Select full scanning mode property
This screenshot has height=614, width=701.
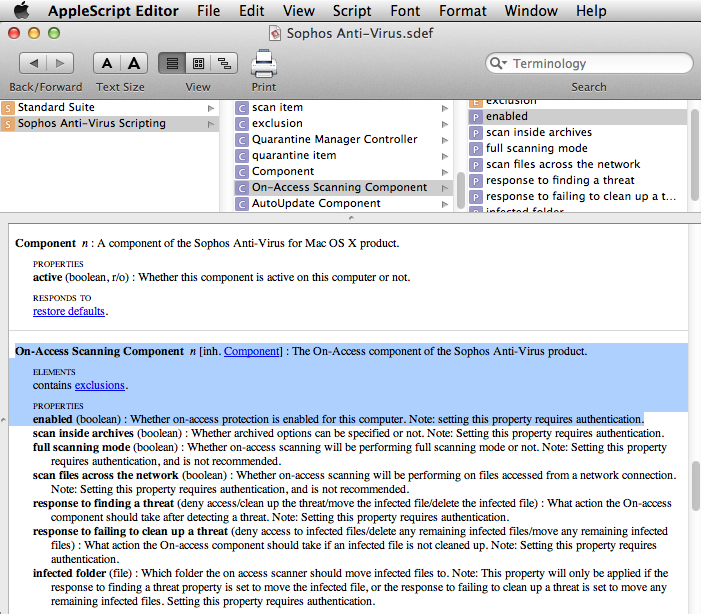pos(577,148)
